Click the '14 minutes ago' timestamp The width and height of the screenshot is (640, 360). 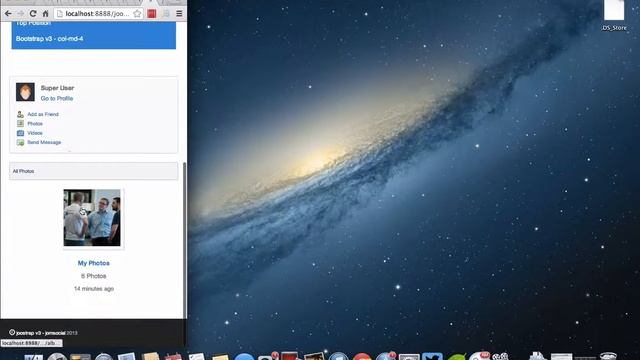(x=93, y=289)
